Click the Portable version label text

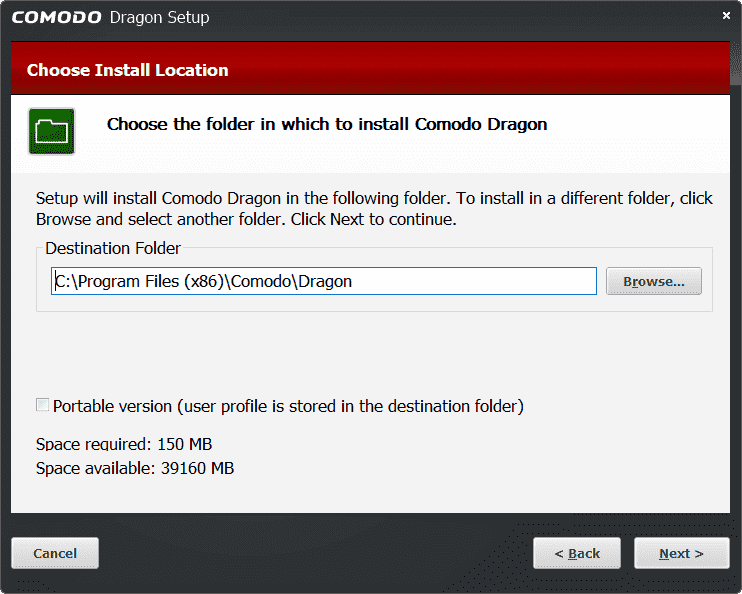point(288,406)
